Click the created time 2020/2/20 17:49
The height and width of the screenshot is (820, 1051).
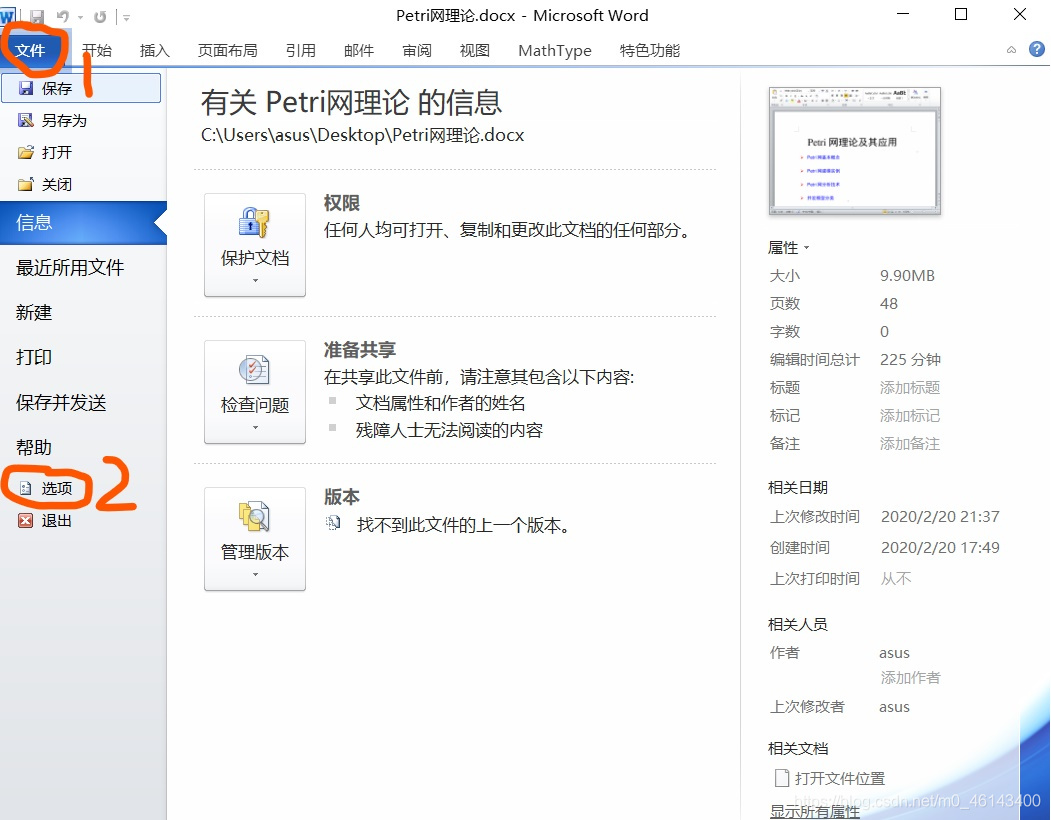(940, 547)
